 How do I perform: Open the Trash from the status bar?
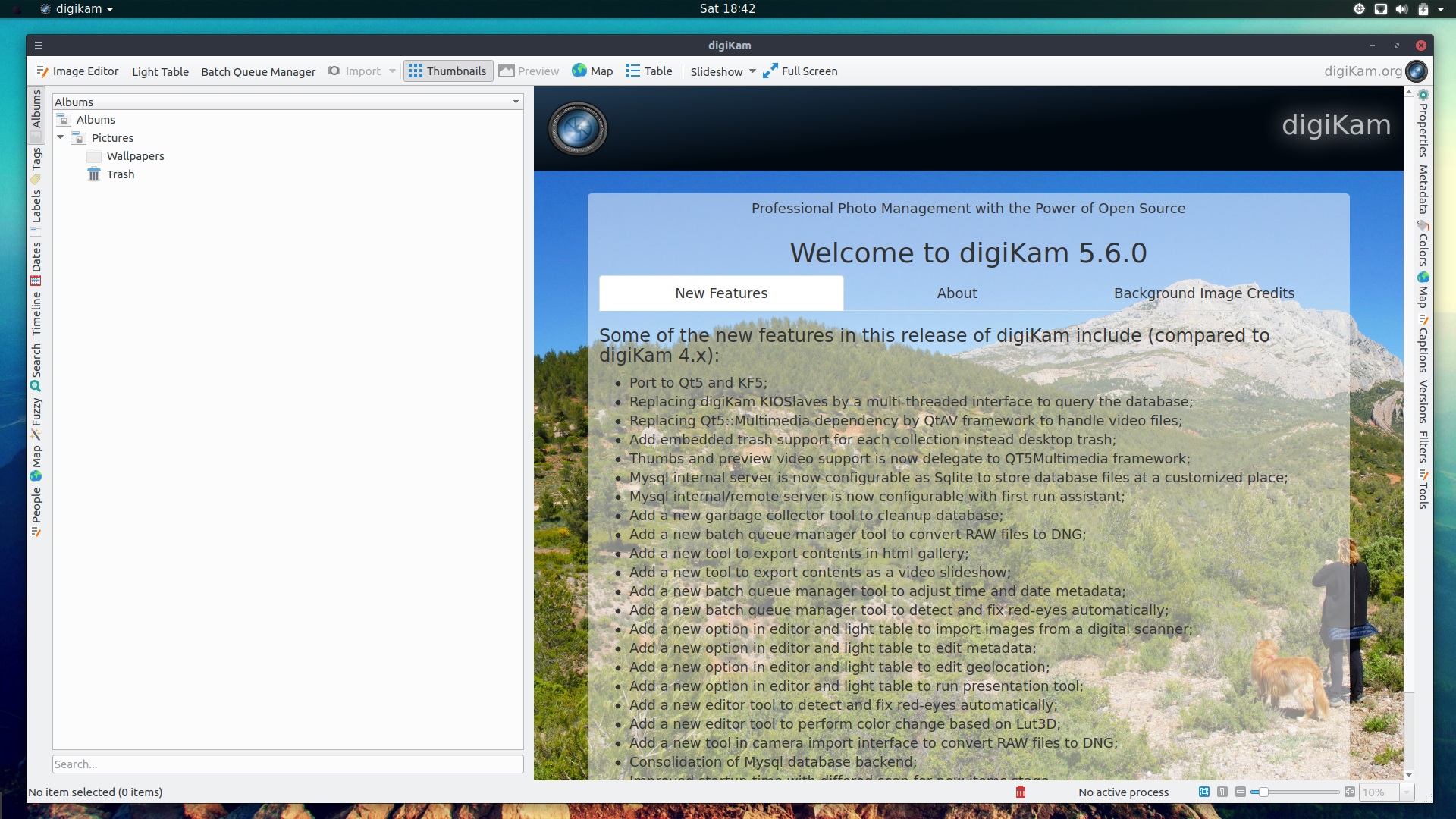point(1021,791)
